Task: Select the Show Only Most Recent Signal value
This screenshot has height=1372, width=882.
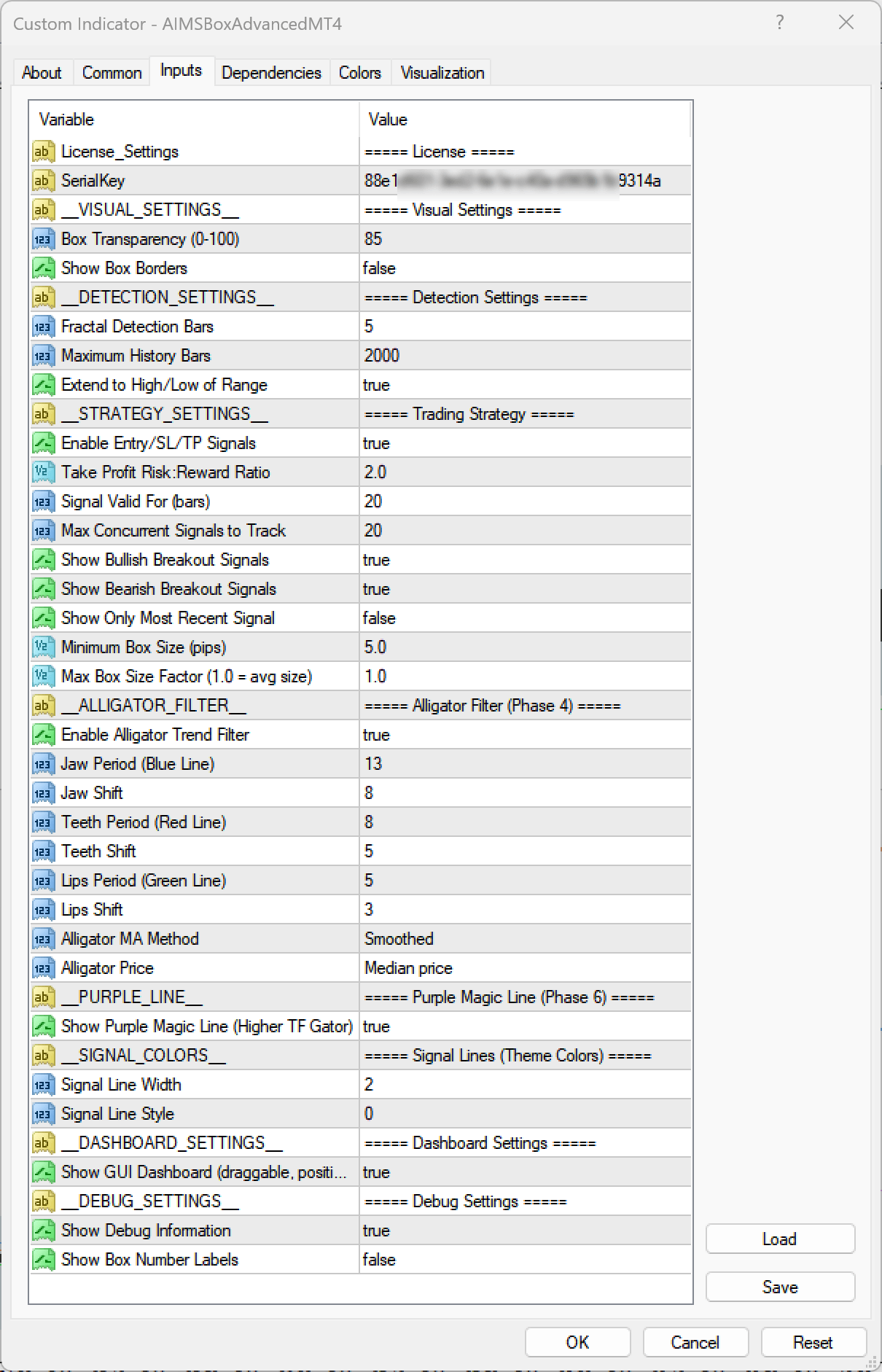Action: [525, 618]
